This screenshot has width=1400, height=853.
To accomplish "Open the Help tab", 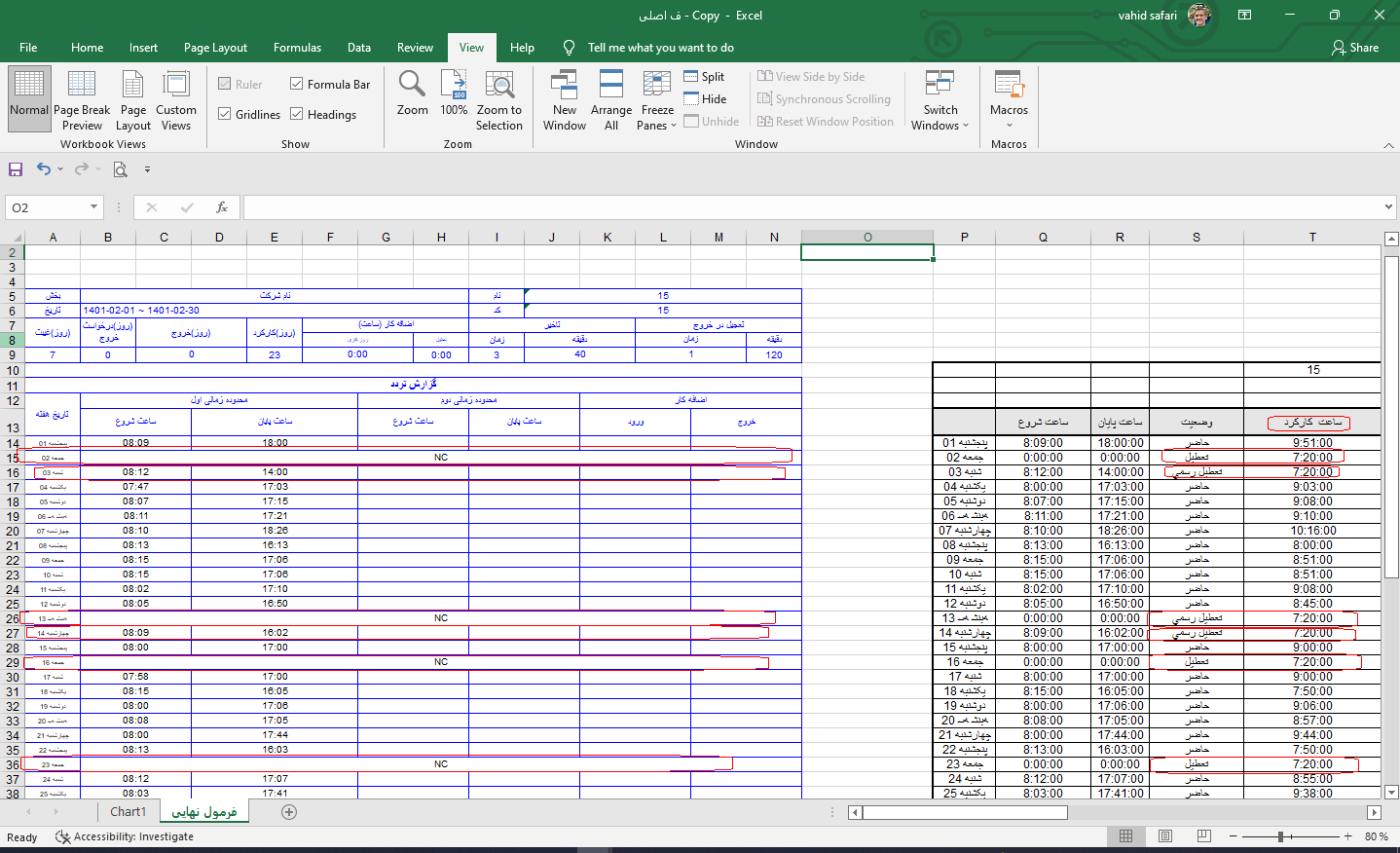I will coord(522,48).
